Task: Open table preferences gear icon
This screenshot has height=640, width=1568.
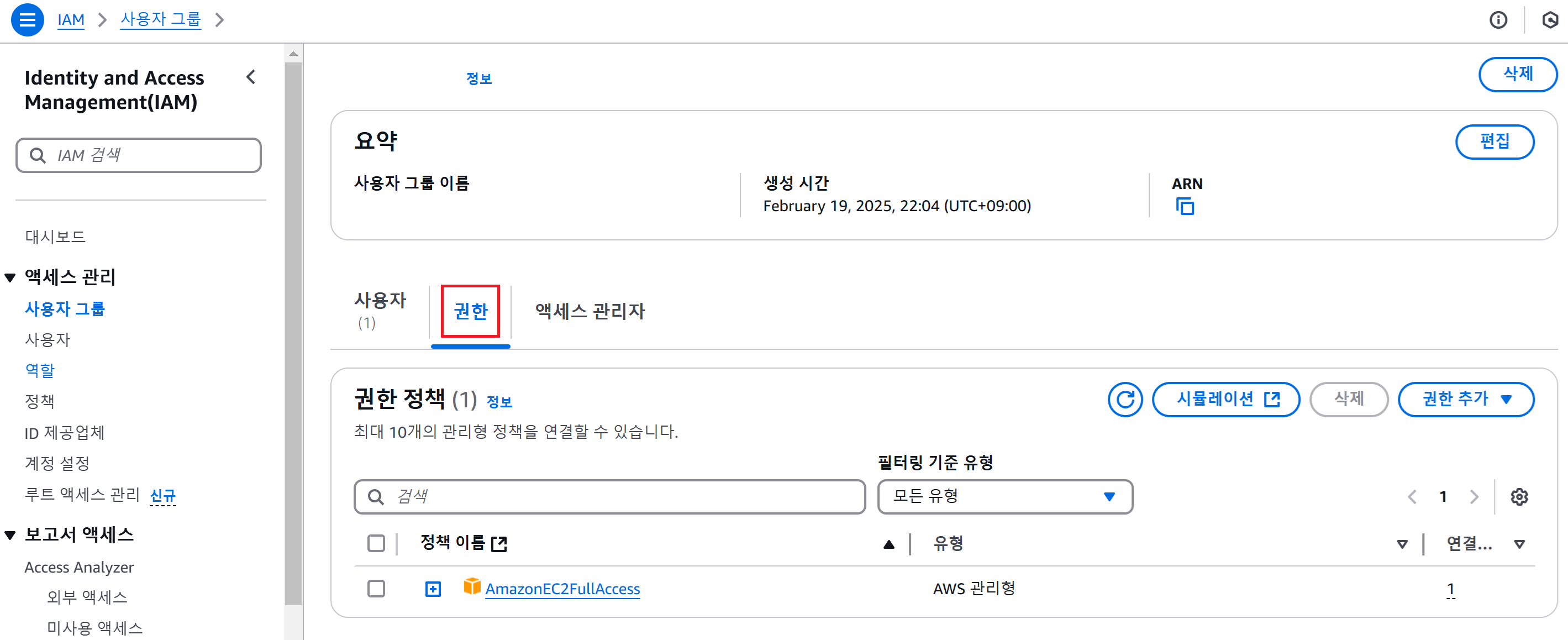Action: (x=1519, y=497)
